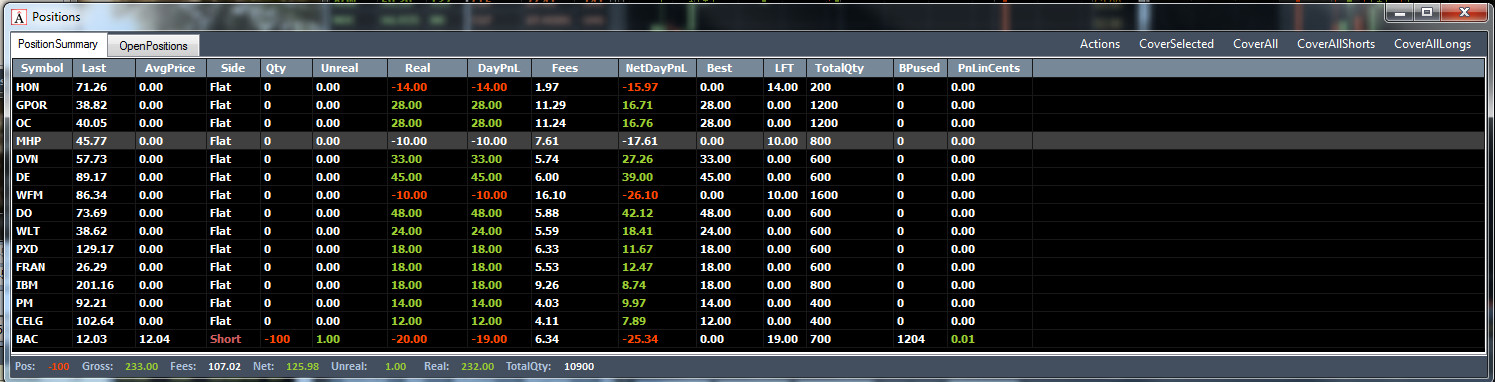The image size is (1495, 382).
Task: Close the Positions window
Action: click(1462, 13)
